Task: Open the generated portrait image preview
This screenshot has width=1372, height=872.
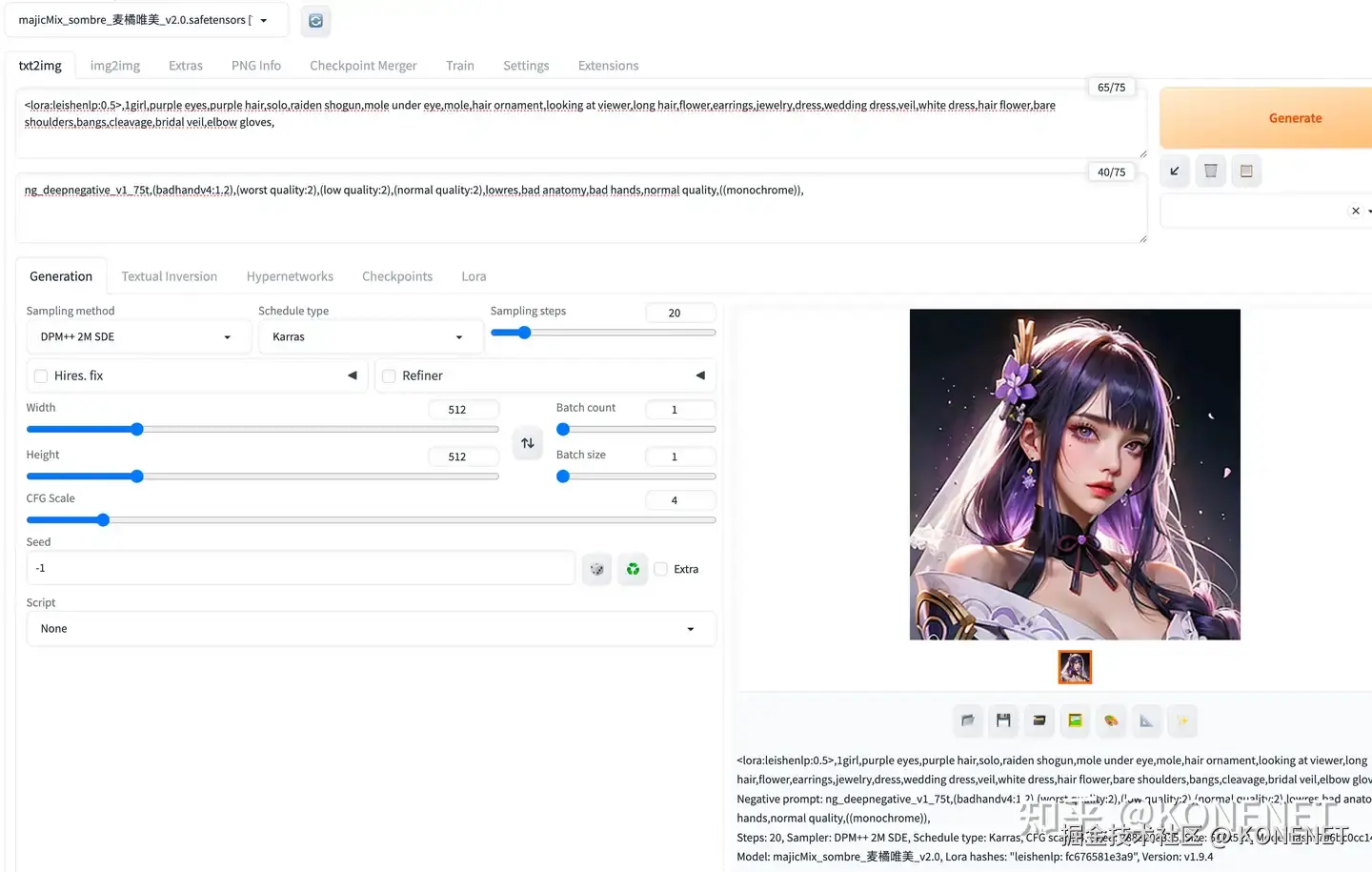Action: click(x=1075, y=474)
